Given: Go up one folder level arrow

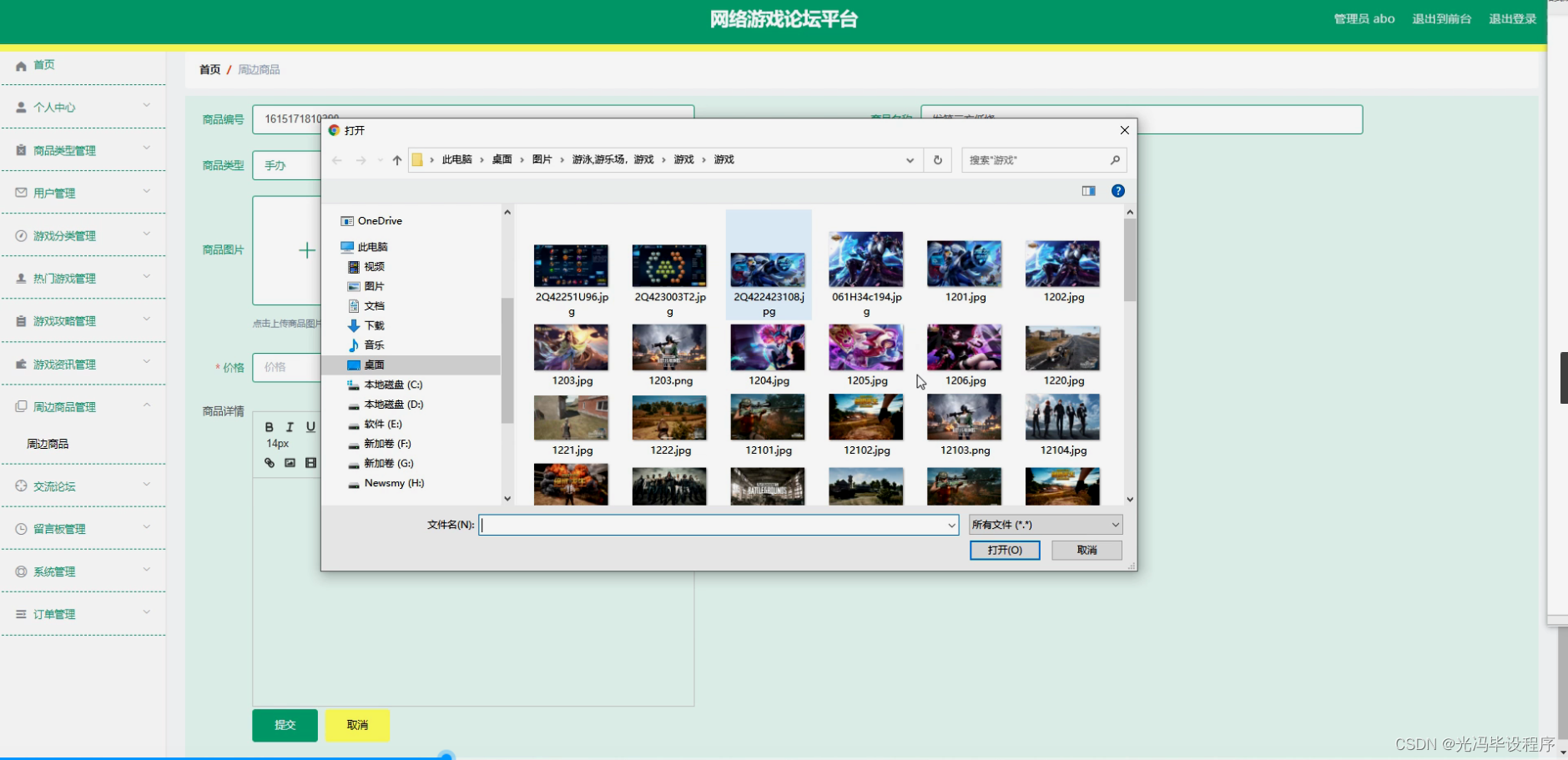Looking at the screenshot, I should click(397, 160).
